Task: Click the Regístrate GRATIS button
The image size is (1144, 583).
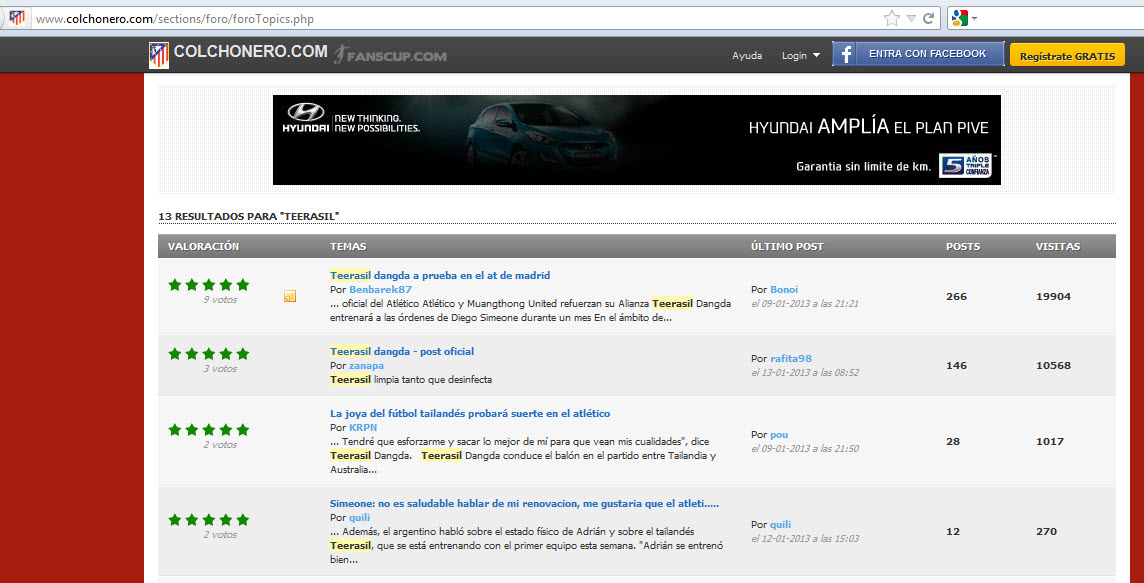Action: point(1067,55)
